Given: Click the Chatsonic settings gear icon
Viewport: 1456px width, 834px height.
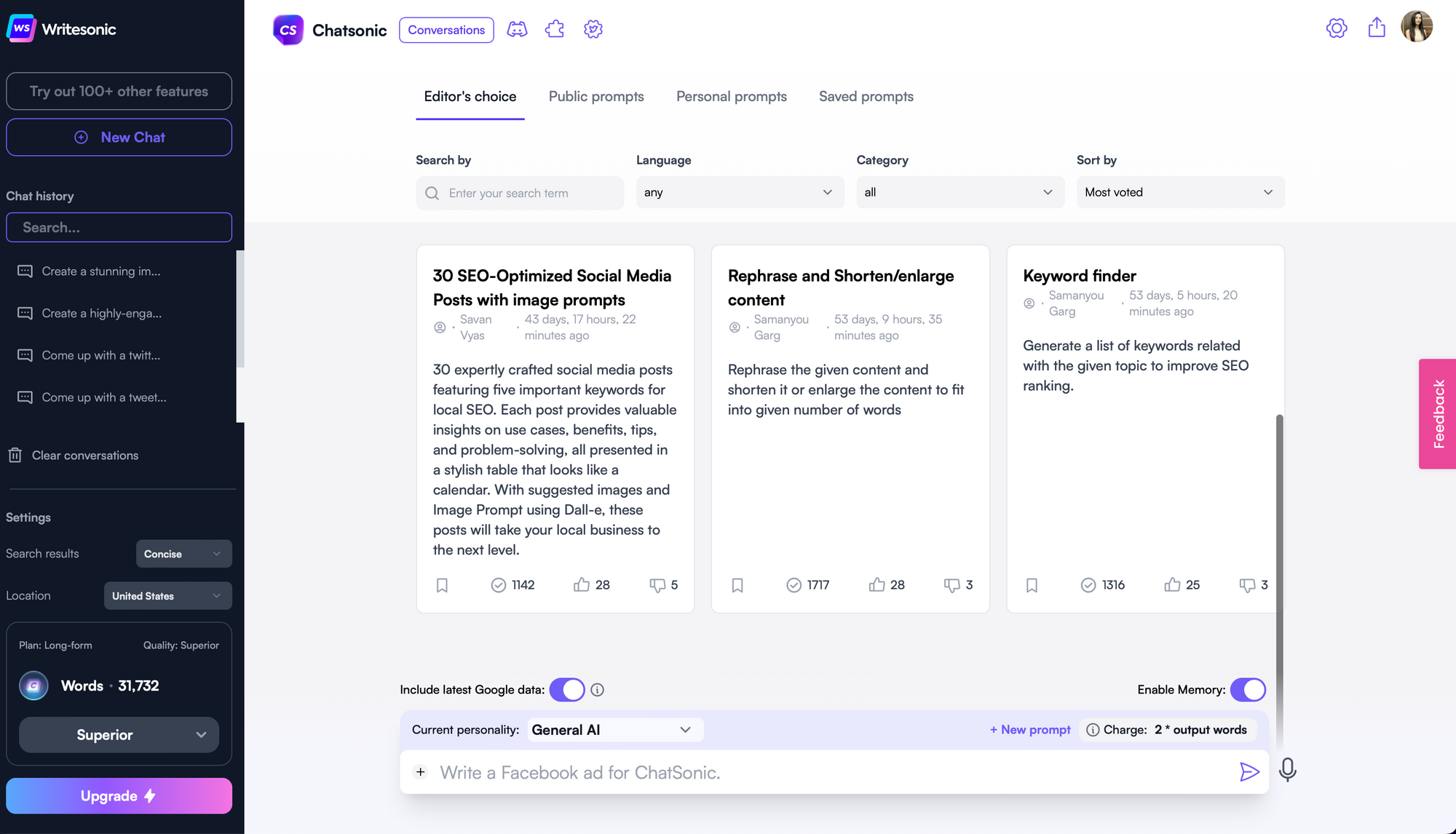Looking at the screenshot, I should (593, 29).
